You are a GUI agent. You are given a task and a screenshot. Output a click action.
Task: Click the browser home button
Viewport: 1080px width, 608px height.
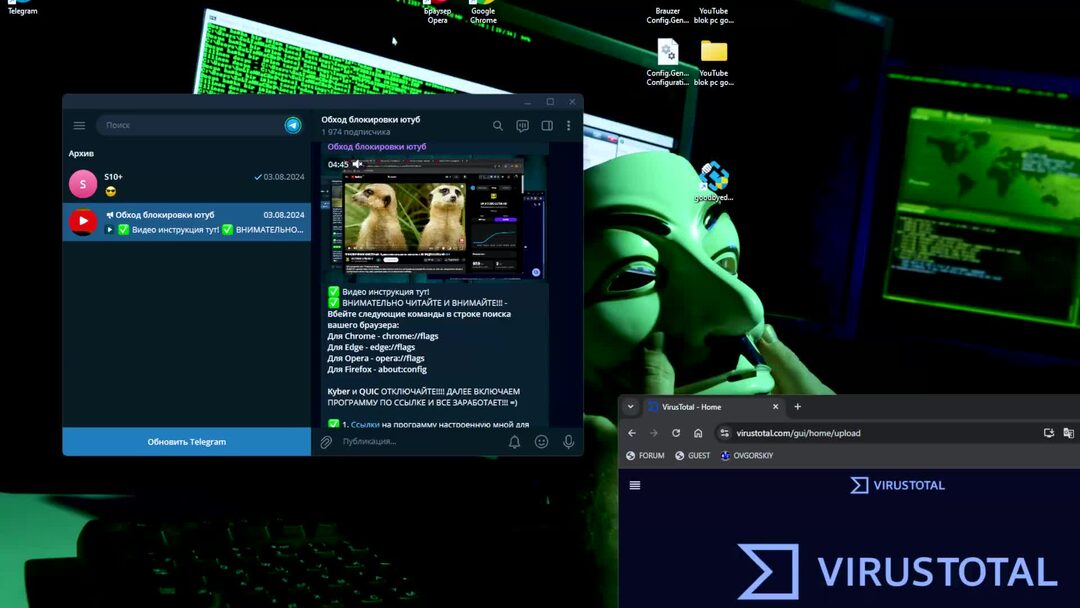click(698, 433)
